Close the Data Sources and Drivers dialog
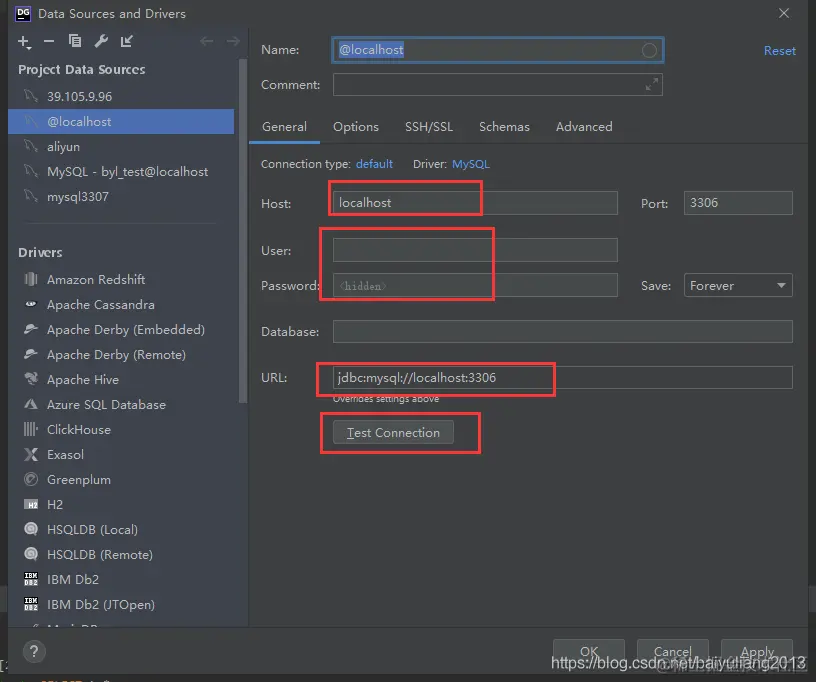 click(784, 13)
